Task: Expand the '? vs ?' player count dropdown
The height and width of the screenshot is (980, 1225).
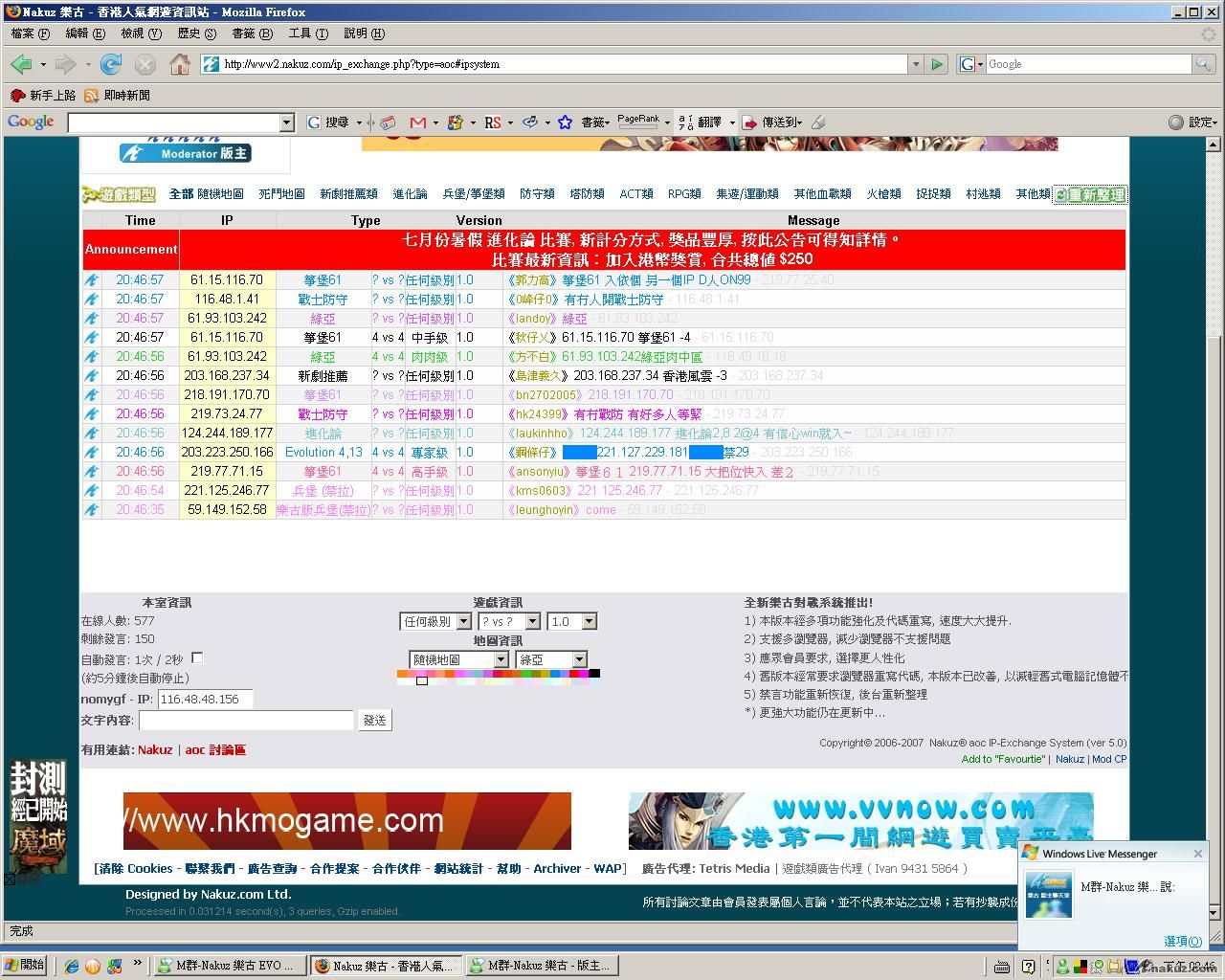Action: [509, 622]
